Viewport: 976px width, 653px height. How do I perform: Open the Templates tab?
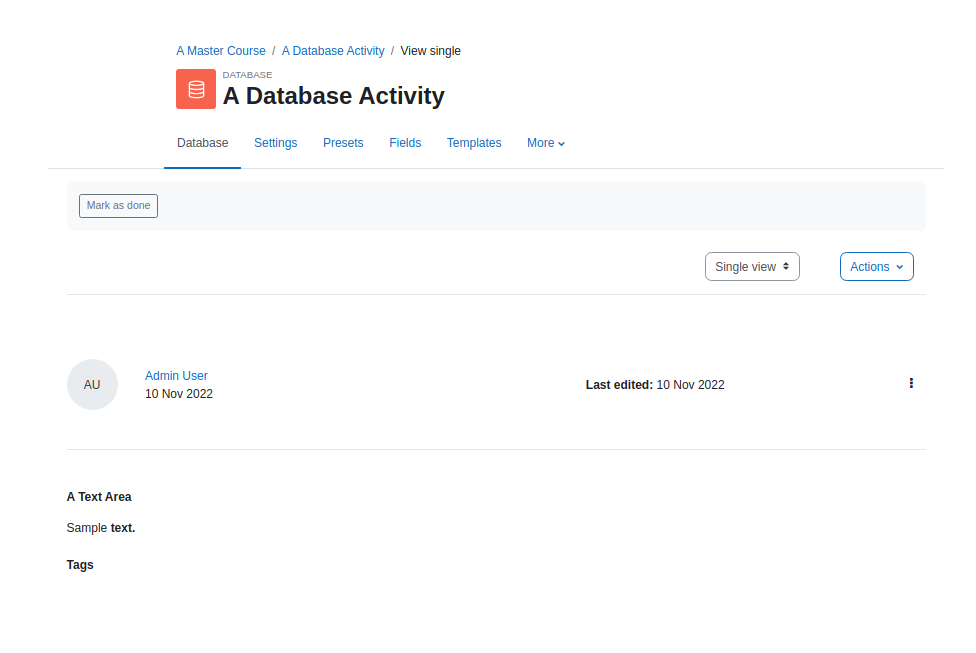point(474,143)
